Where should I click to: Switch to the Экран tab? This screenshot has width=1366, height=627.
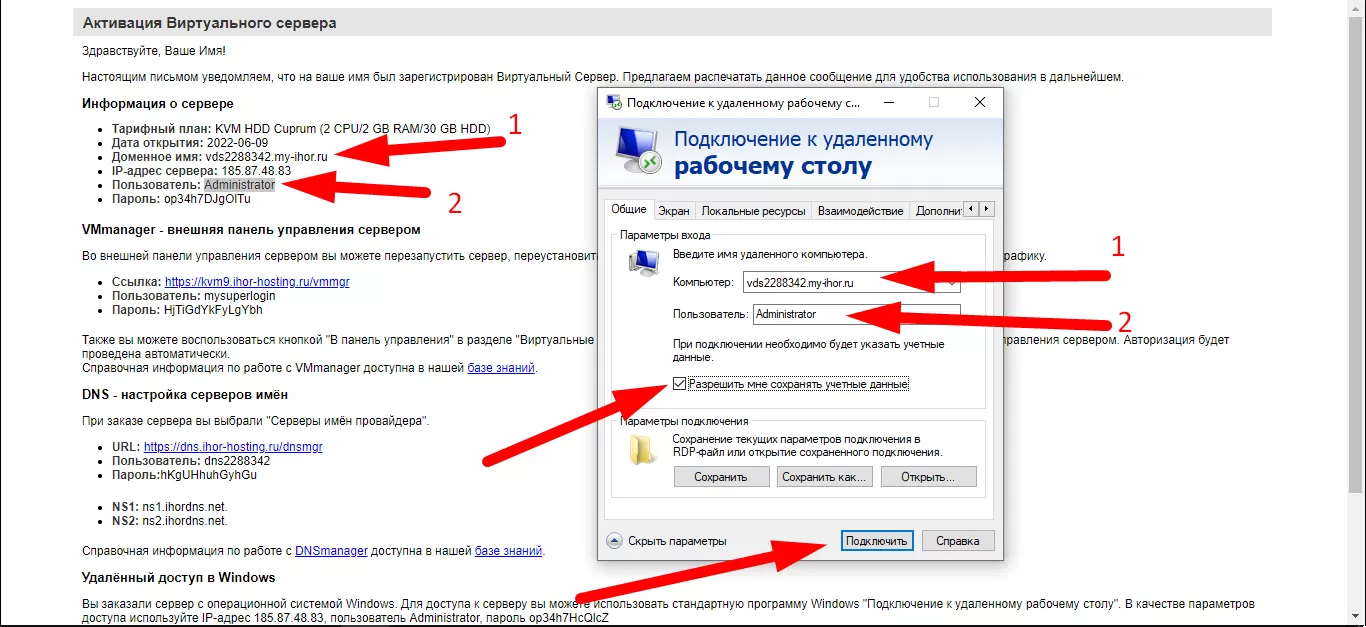coord(674,211)
